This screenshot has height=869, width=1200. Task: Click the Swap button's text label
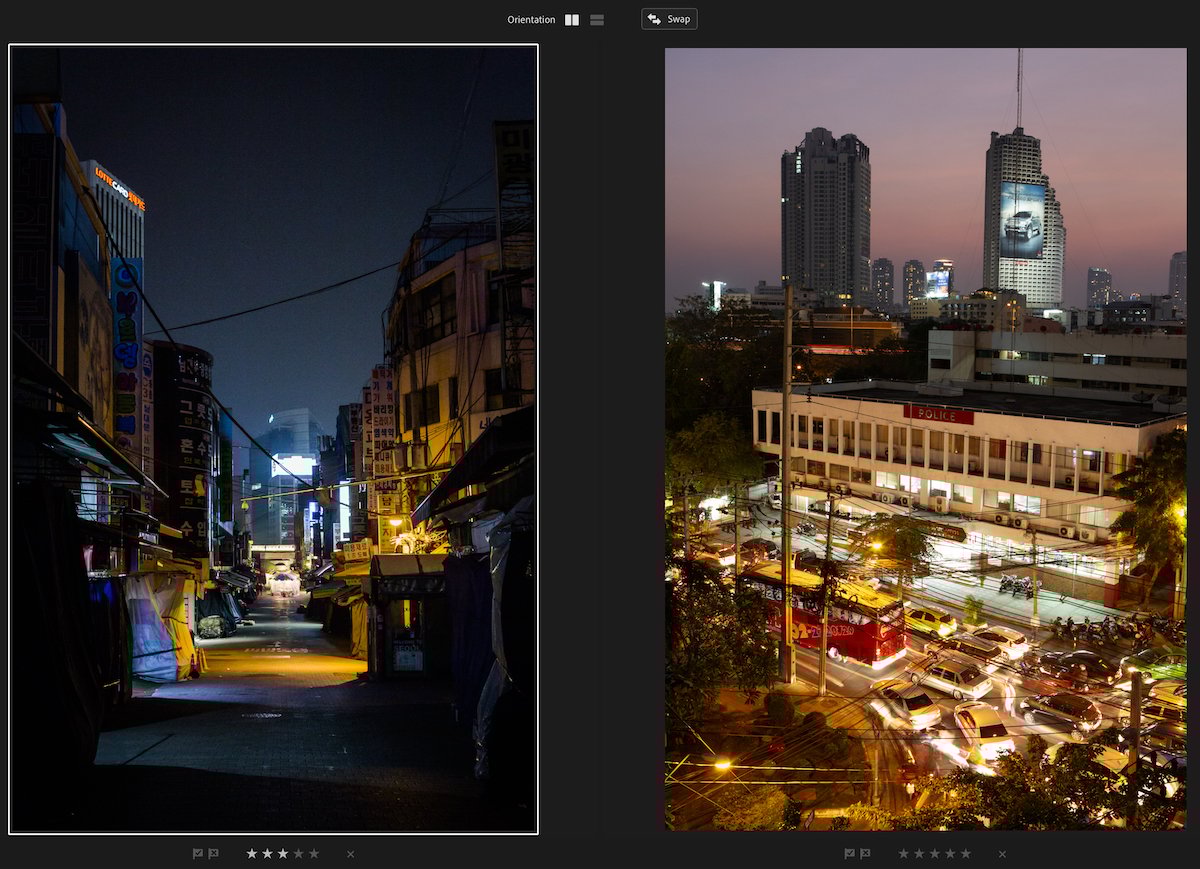678,19
